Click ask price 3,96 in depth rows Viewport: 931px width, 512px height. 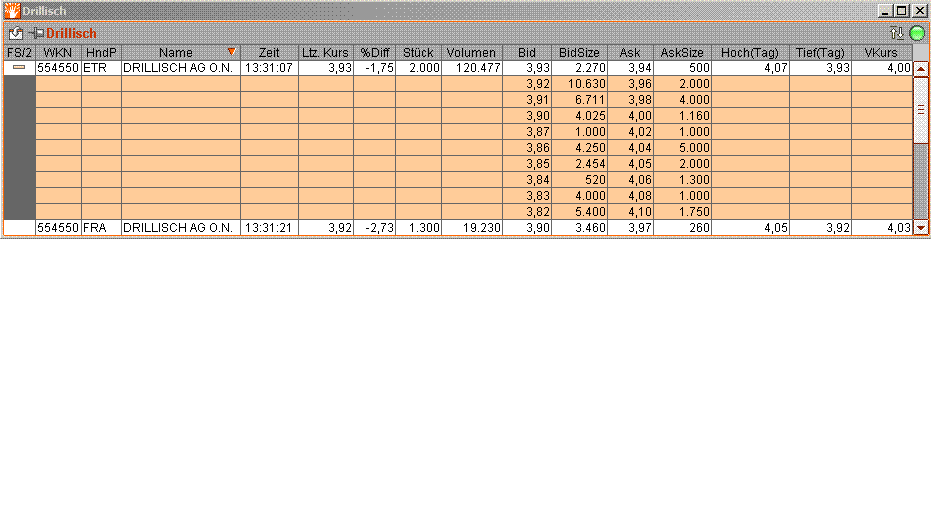[631, 84]
